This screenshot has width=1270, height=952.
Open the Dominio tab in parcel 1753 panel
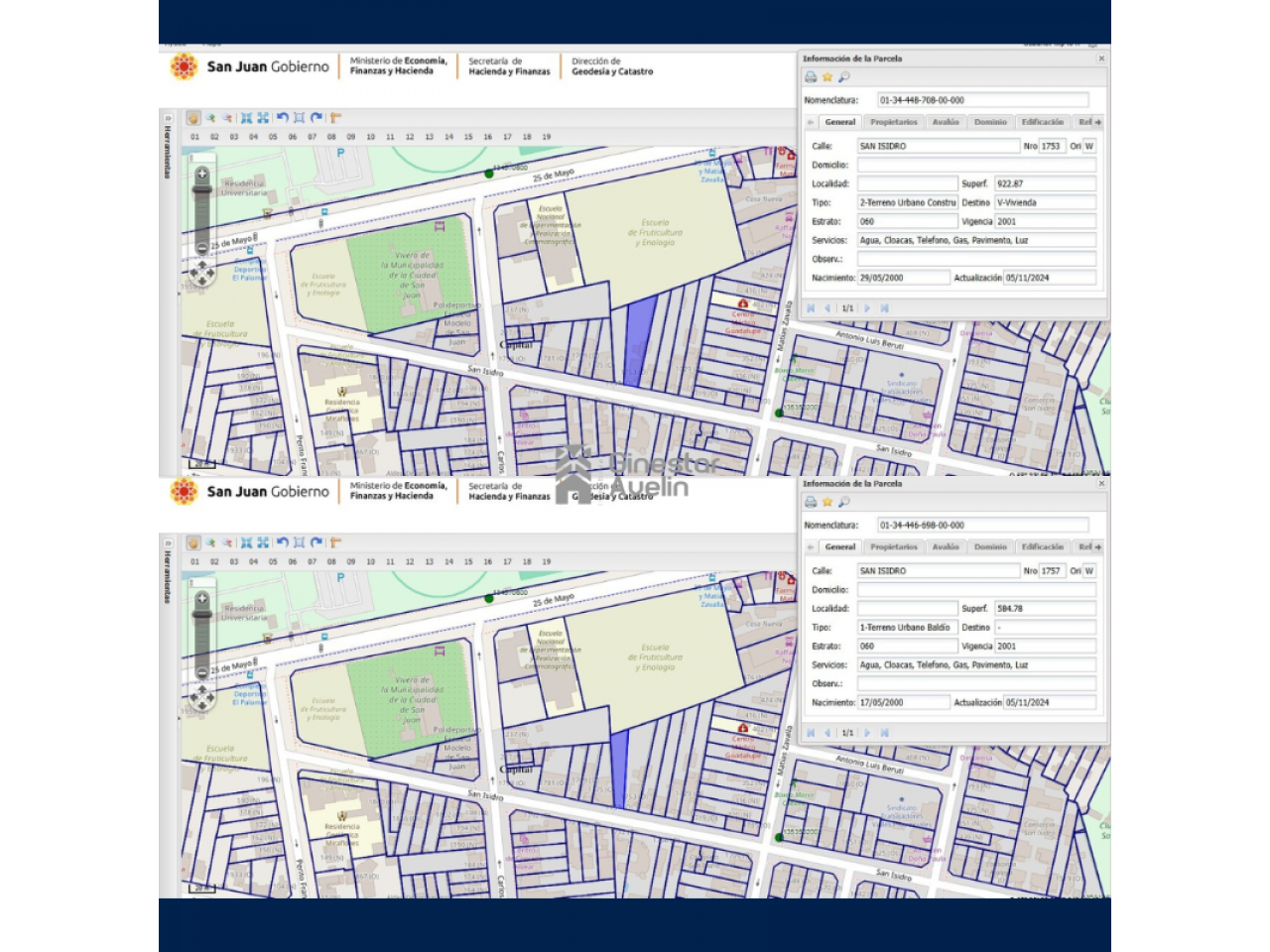point(990,122)
